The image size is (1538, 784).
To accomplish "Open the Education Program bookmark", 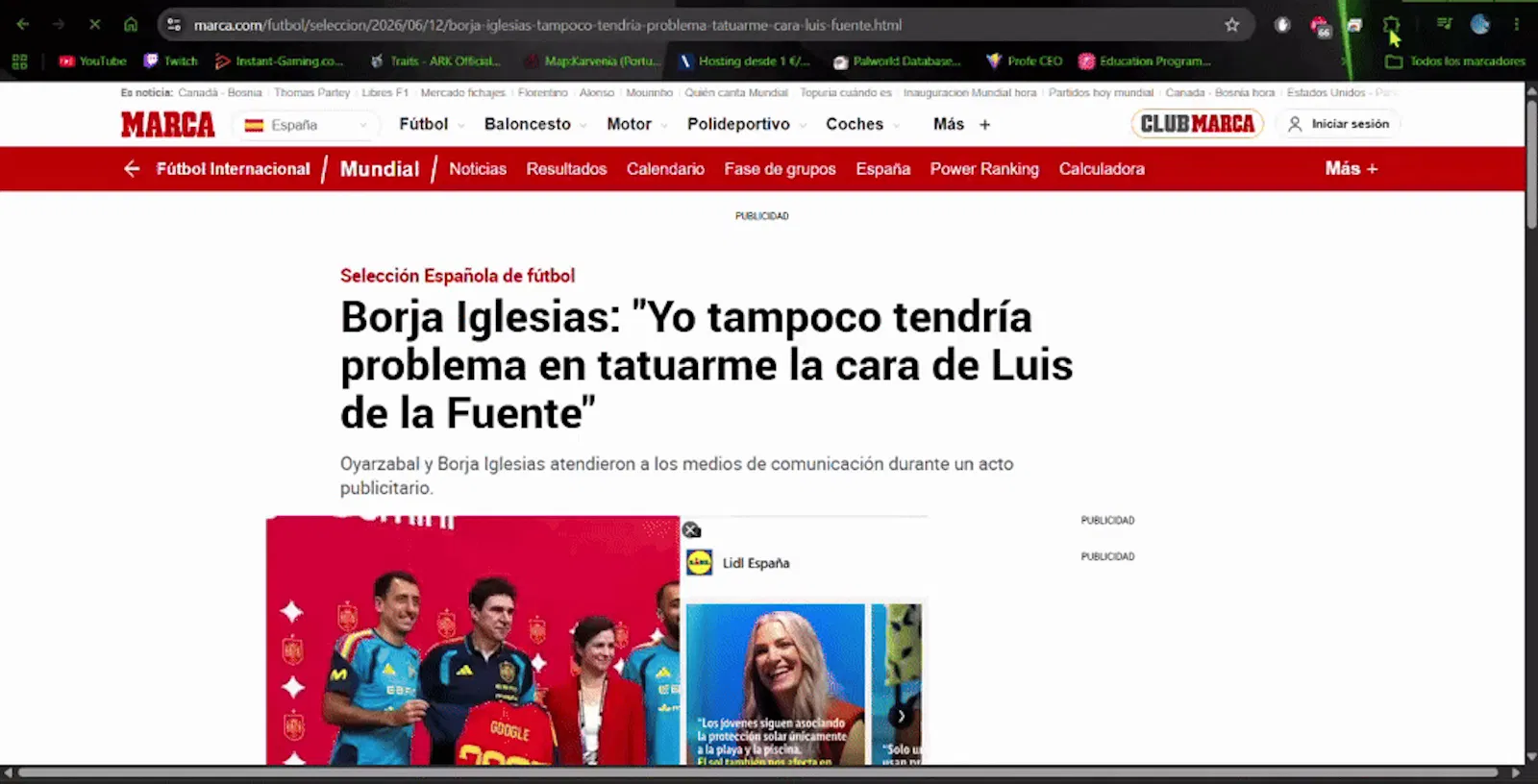I will click(x=1144, y=61).
